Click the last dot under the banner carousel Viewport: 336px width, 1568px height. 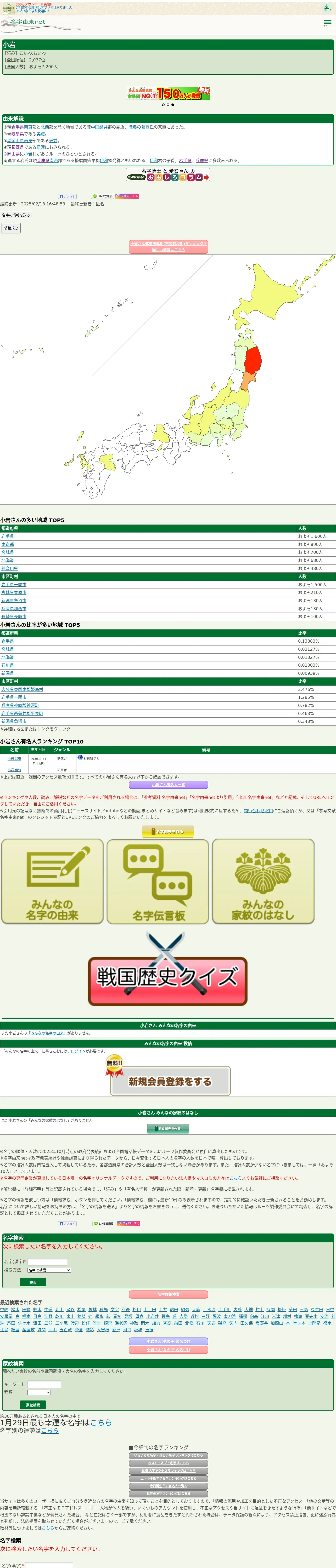pos(172,105)
